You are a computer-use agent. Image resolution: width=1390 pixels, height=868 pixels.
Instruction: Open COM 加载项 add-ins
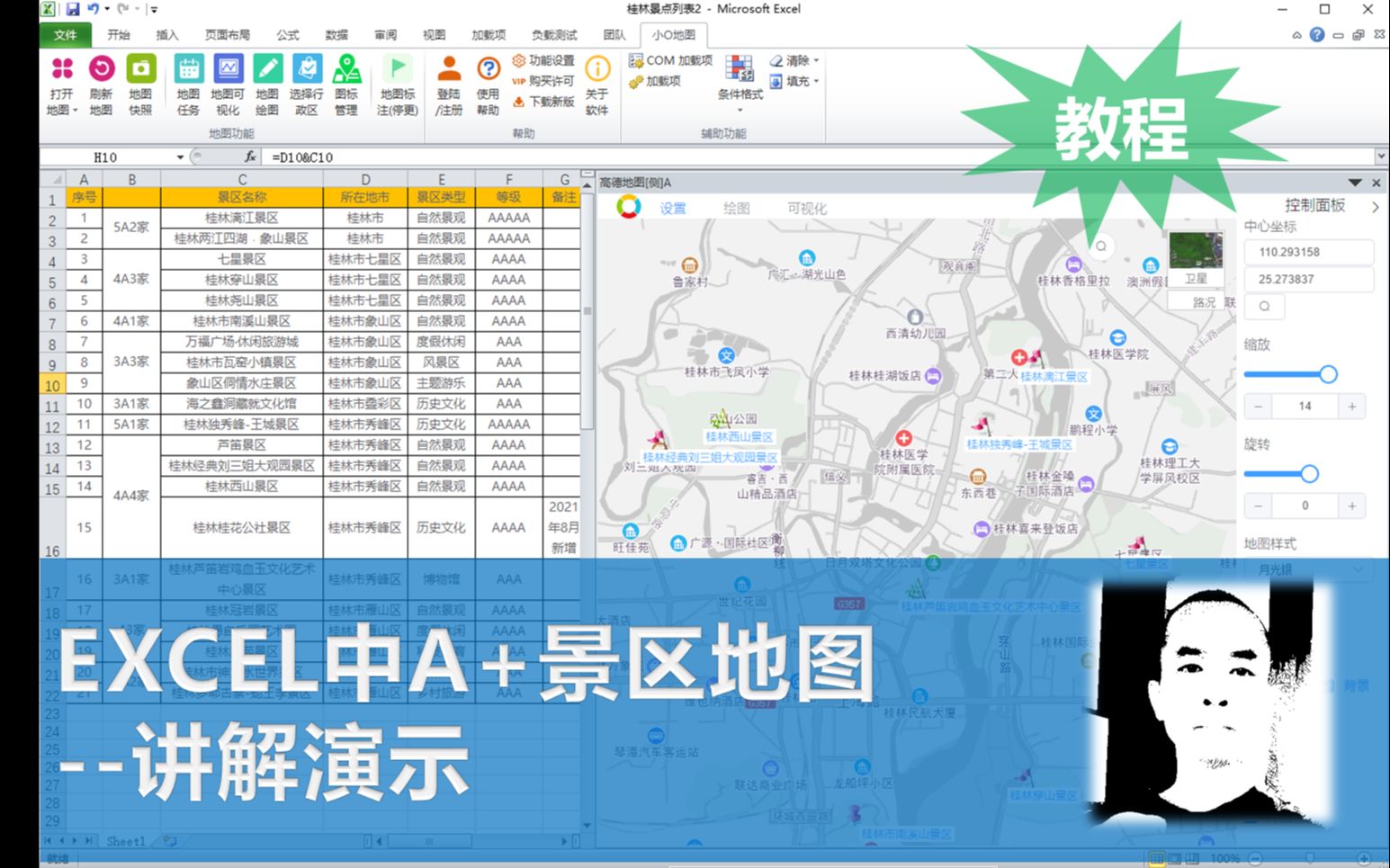670,60
